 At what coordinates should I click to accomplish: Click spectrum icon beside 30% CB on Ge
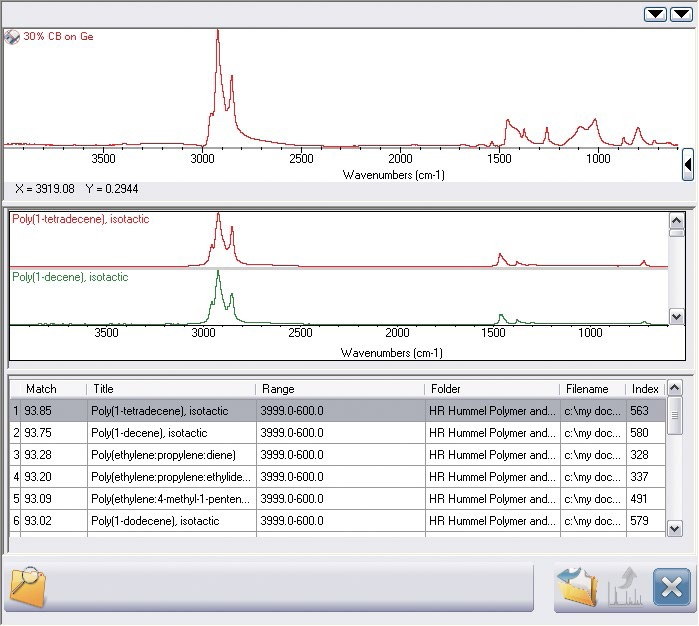pyautogui.click(x=12, y=37)
